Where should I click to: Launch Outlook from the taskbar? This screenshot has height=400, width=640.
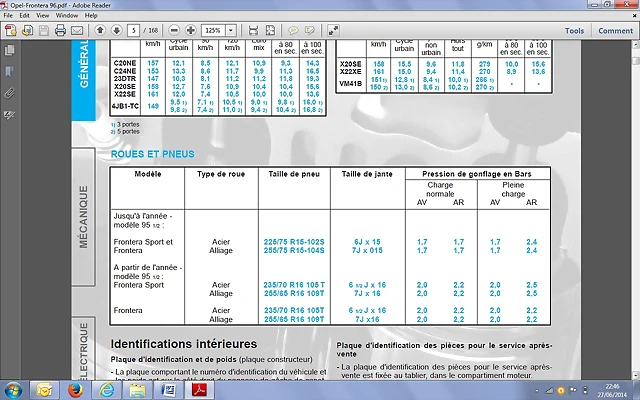coord(44,391)
